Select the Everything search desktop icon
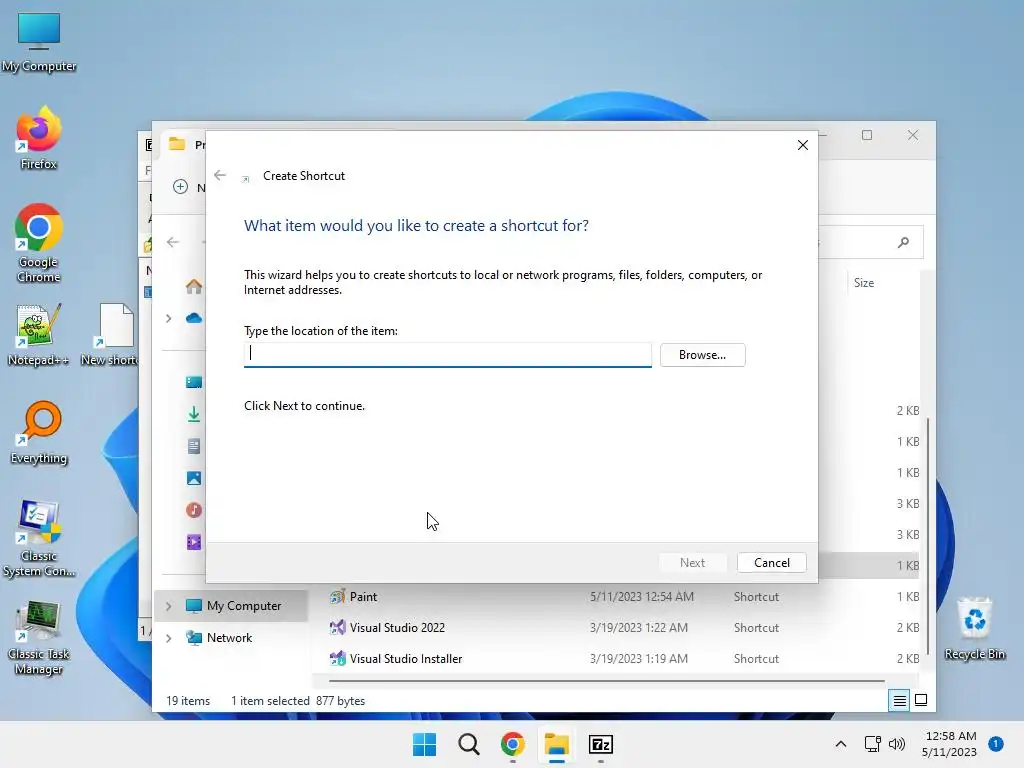Screen dimensions: 1024x768 point(39,432)
